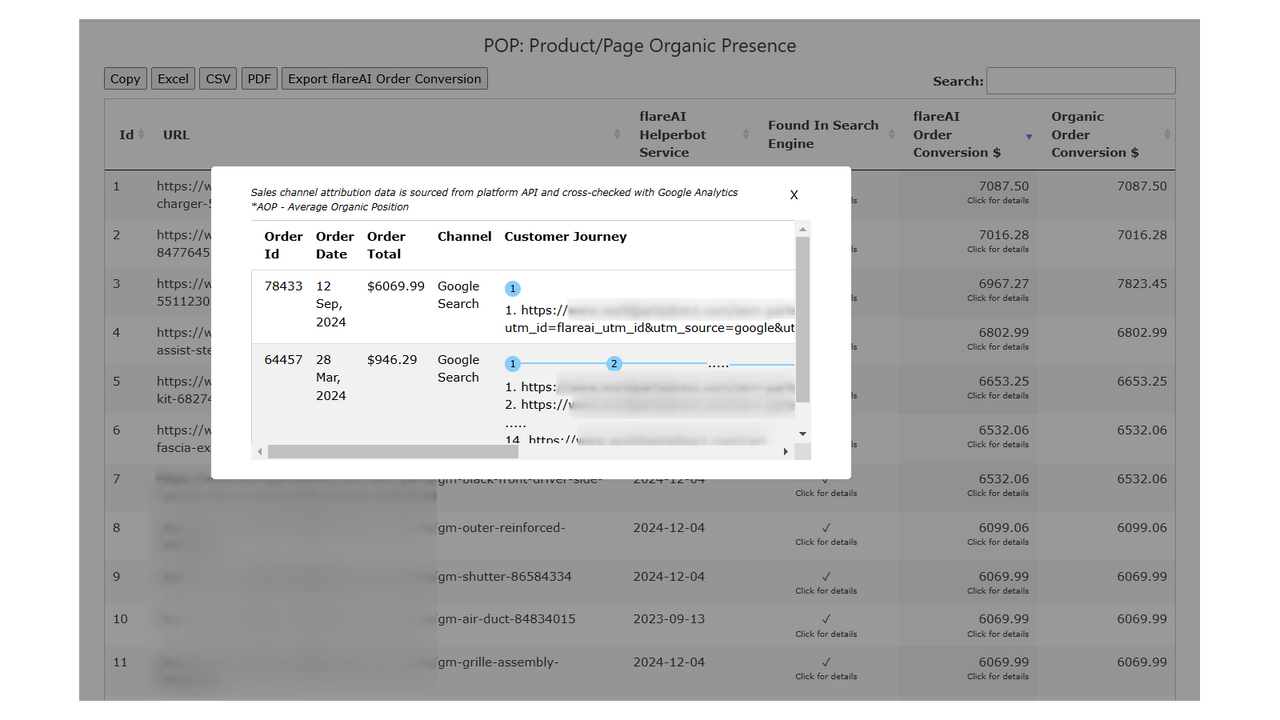Click search engine checkmark details in row 11

pyautogui.click(x=826, y=677)
